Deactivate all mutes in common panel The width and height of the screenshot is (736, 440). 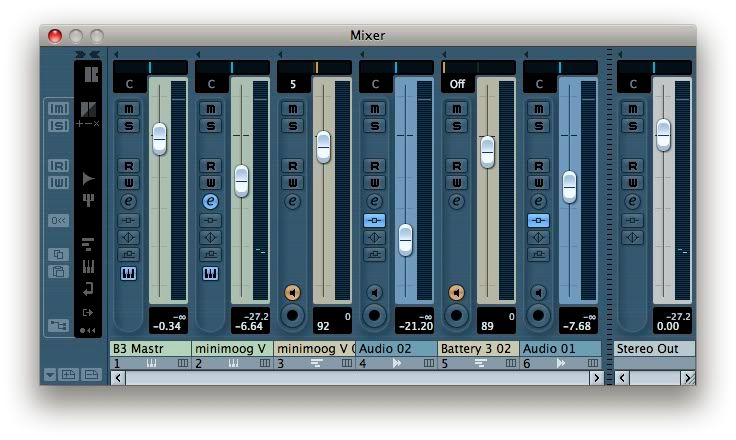[58, 109]
